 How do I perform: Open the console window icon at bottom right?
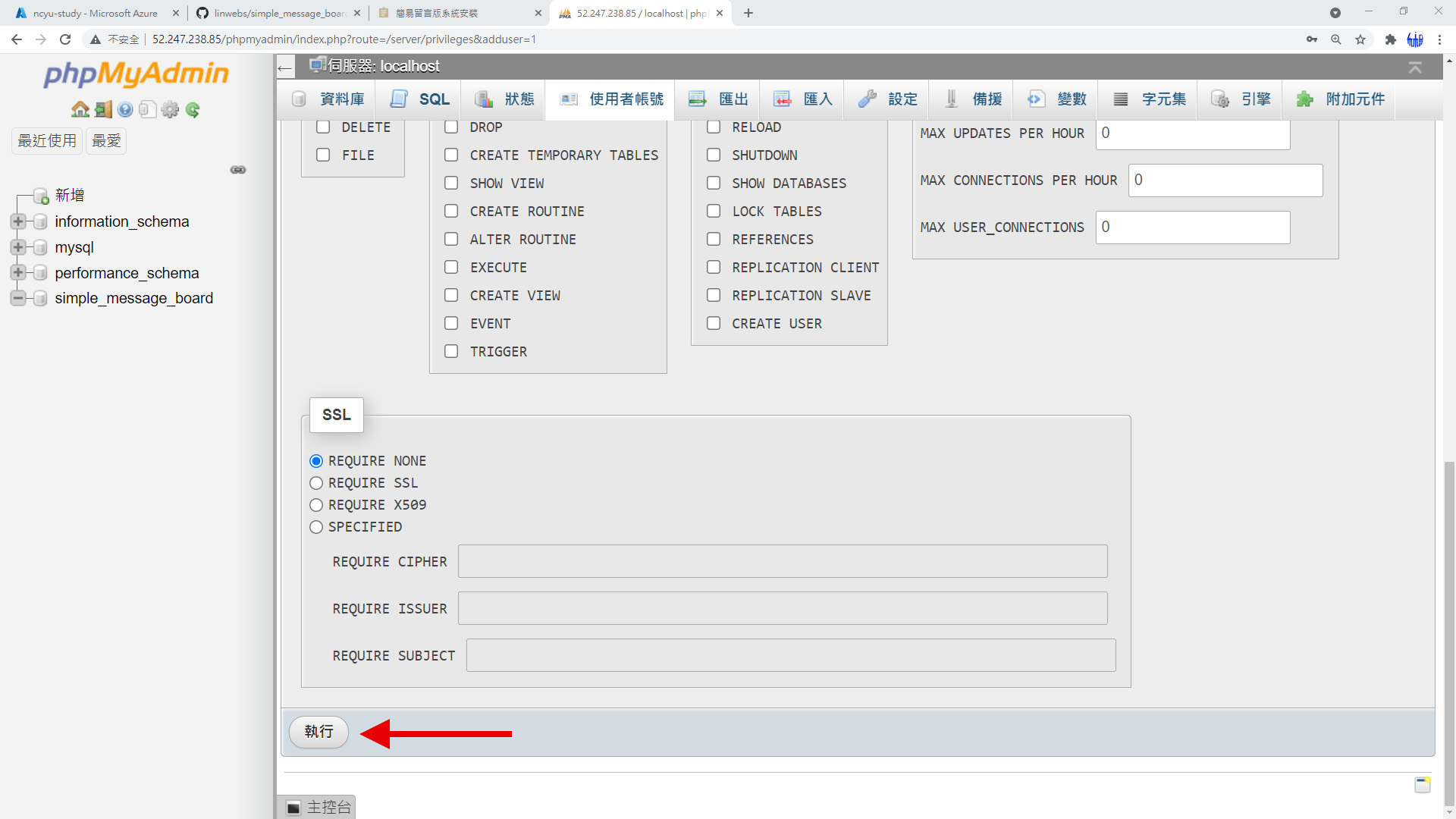point(1422,785)
